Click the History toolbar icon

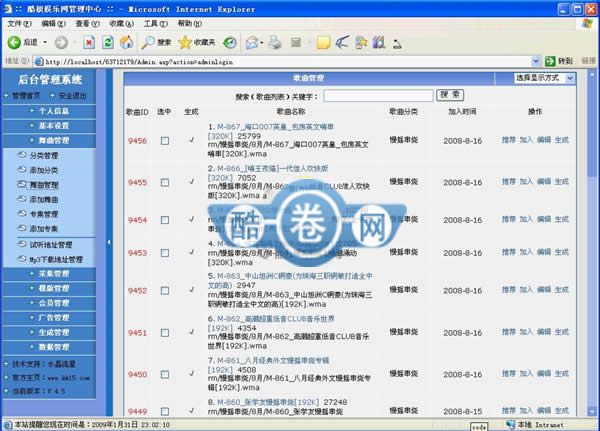(x=230, y=42)
